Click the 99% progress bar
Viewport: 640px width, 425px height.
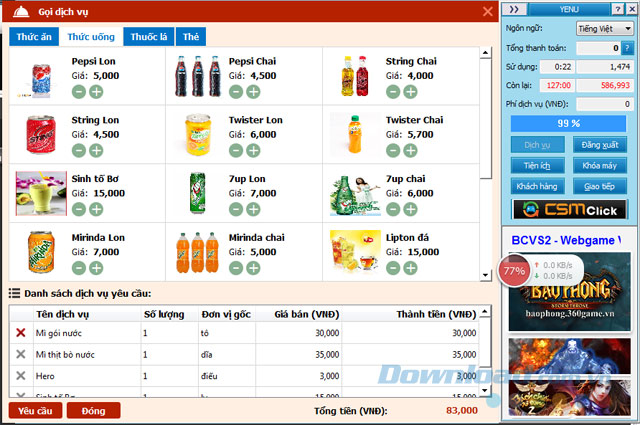coord(569,124)
